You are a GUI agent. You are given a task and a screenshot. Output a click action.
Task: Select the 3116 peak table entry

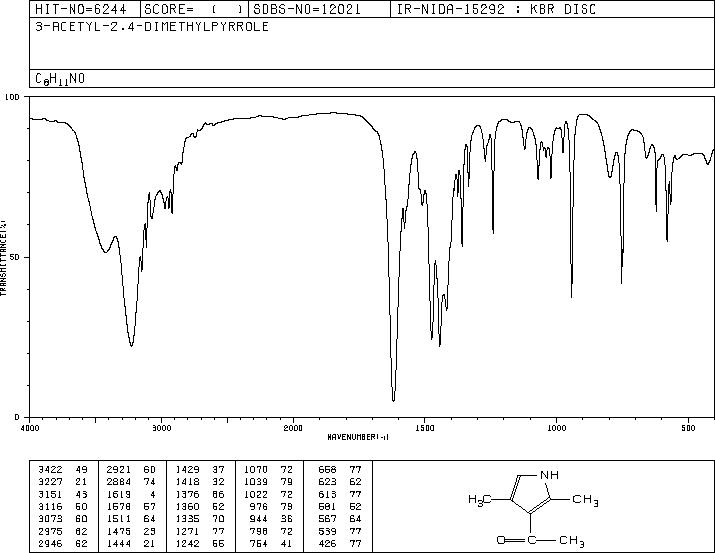64,506
